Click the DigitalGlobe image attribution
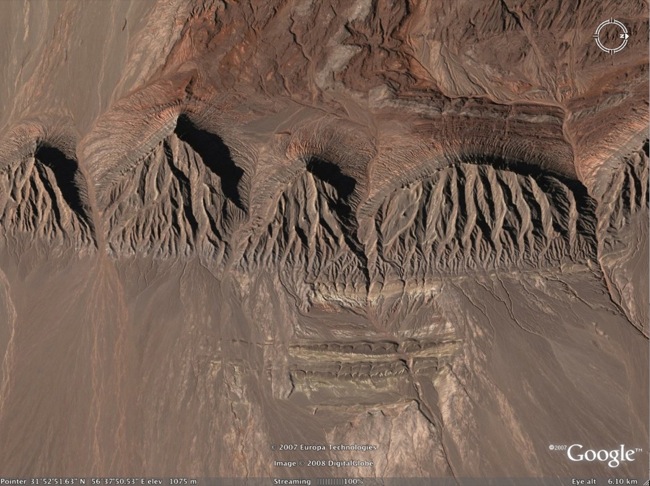The image size is (650, 486). point(325,463)
